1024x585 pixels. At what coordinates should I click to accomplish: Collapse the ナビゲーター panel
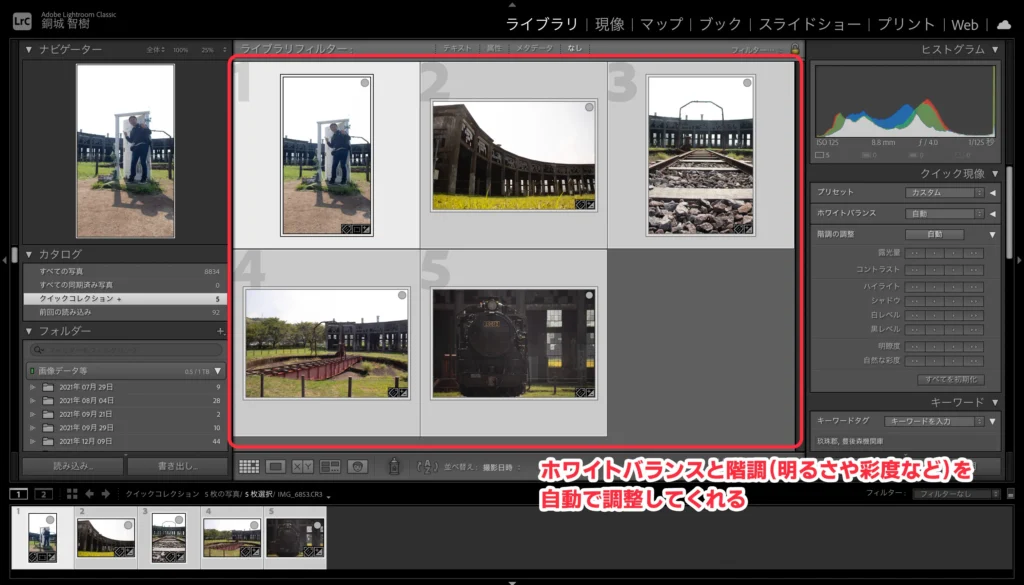click(x=29, y=49)
